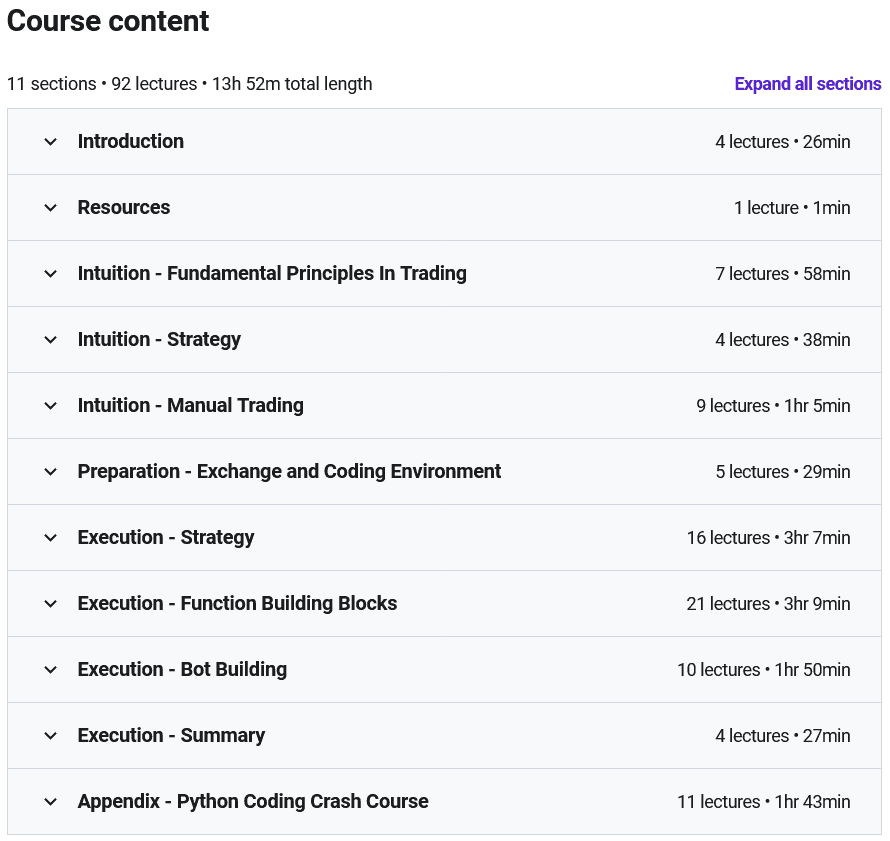Click the chevron next to Intuition - Strategy

[x=51, y=340]
